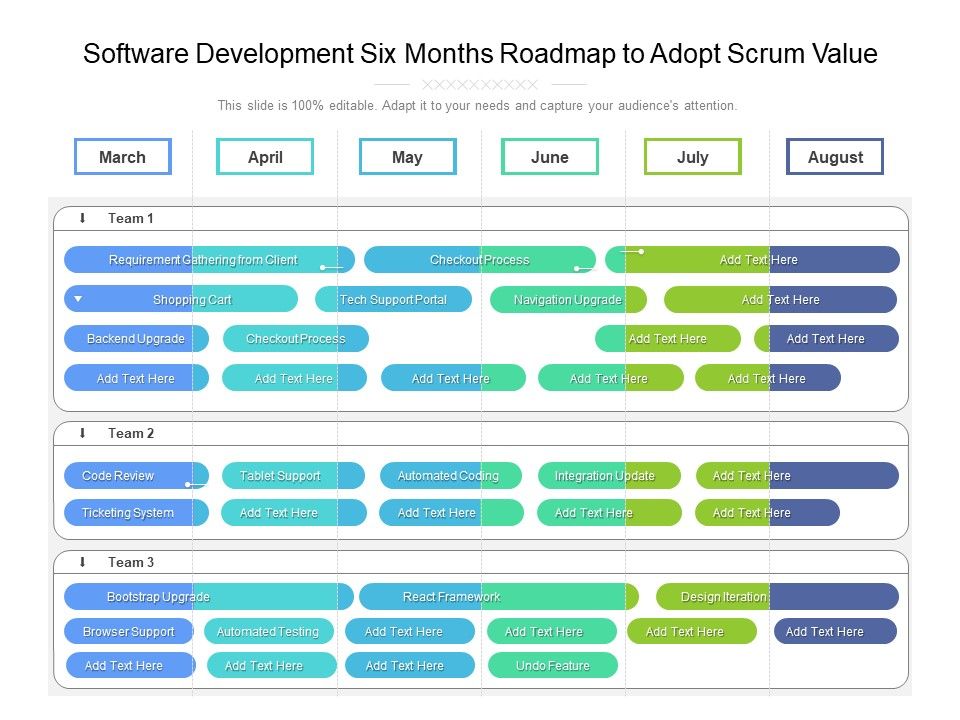Click connector handle on Requirement Gathering bar
The height and width of the screenshot is (720, 960).
click(x=323, y=268)
